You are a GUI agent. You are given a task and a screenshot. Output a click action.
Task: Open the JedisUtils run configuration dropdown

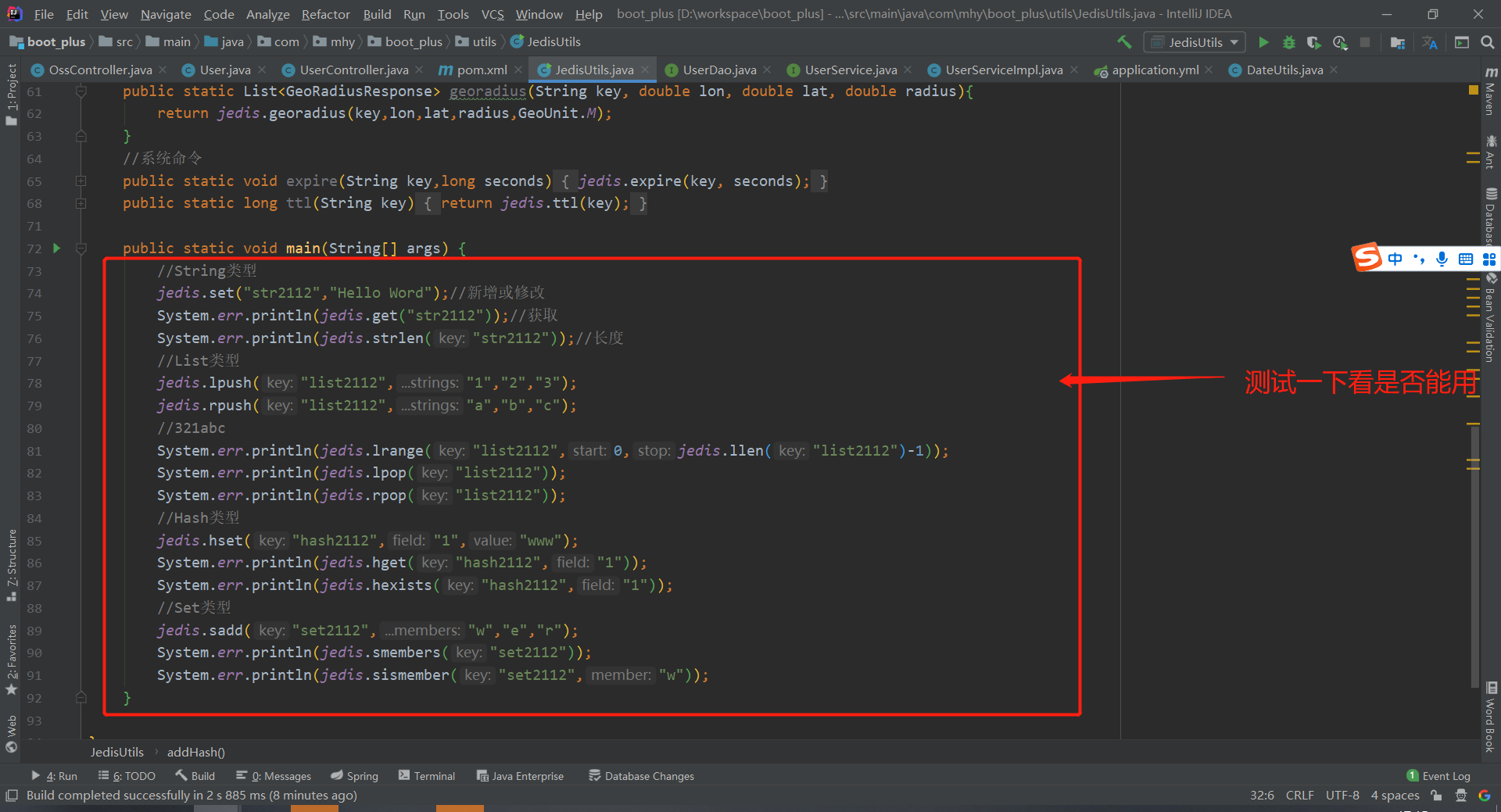pos(1194,42)
